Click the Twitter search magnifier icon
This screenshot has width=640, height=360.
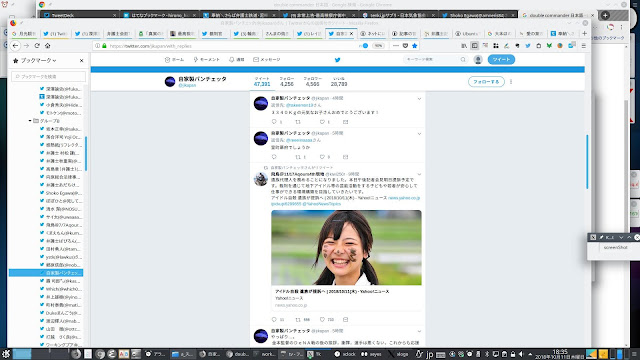coord(463,60)
